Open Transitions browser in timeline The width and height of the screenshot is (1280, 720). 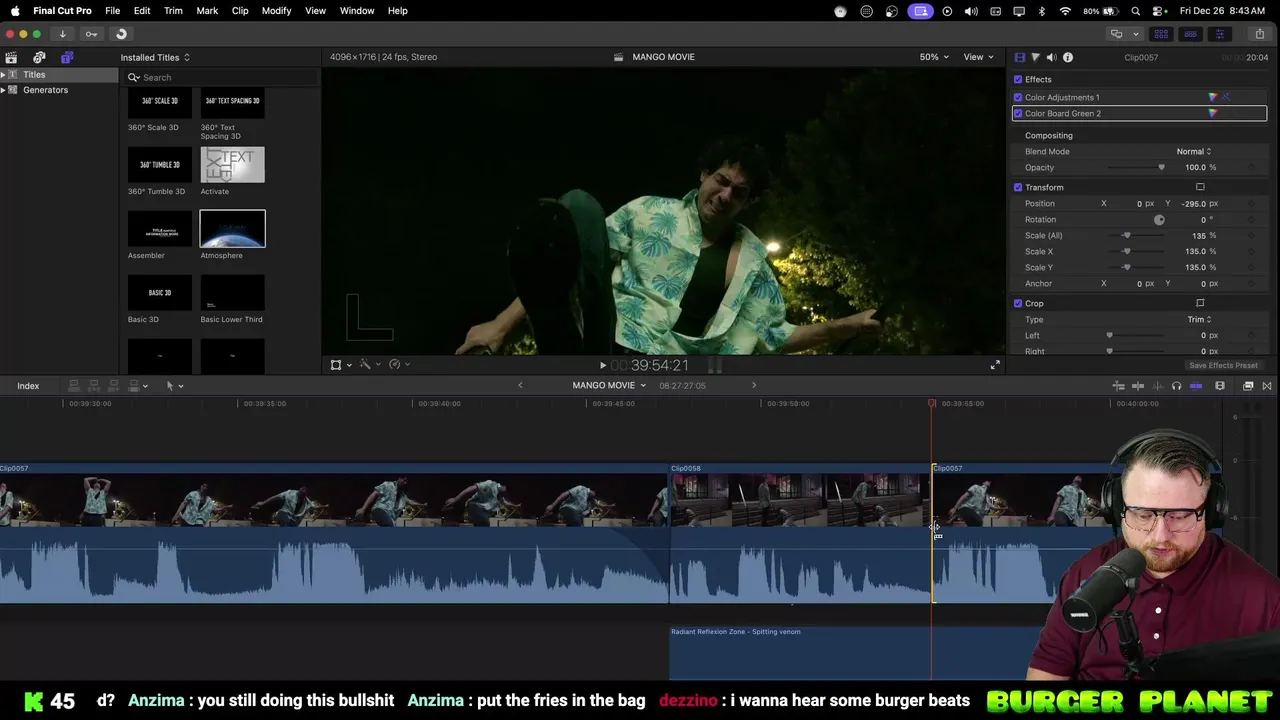(x=1267, y=386)
